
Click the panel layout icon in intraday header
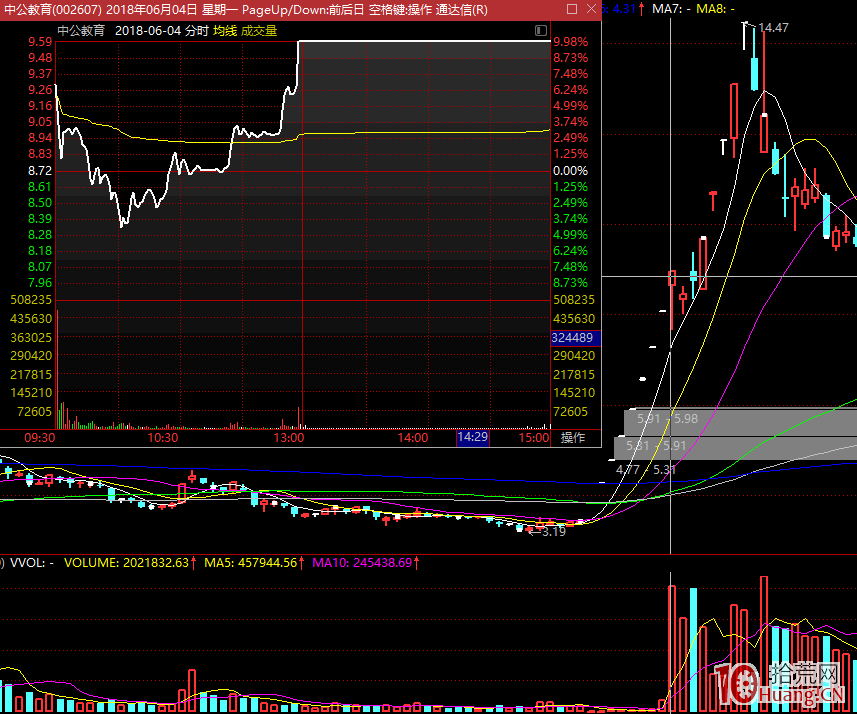tap(541, 31)
